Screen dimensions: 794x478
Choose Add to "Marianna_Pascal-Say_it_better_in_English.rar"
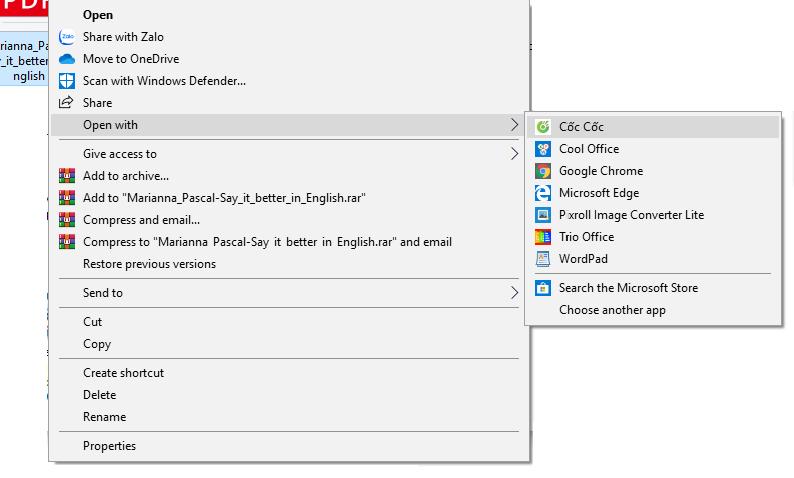[290, 197]
